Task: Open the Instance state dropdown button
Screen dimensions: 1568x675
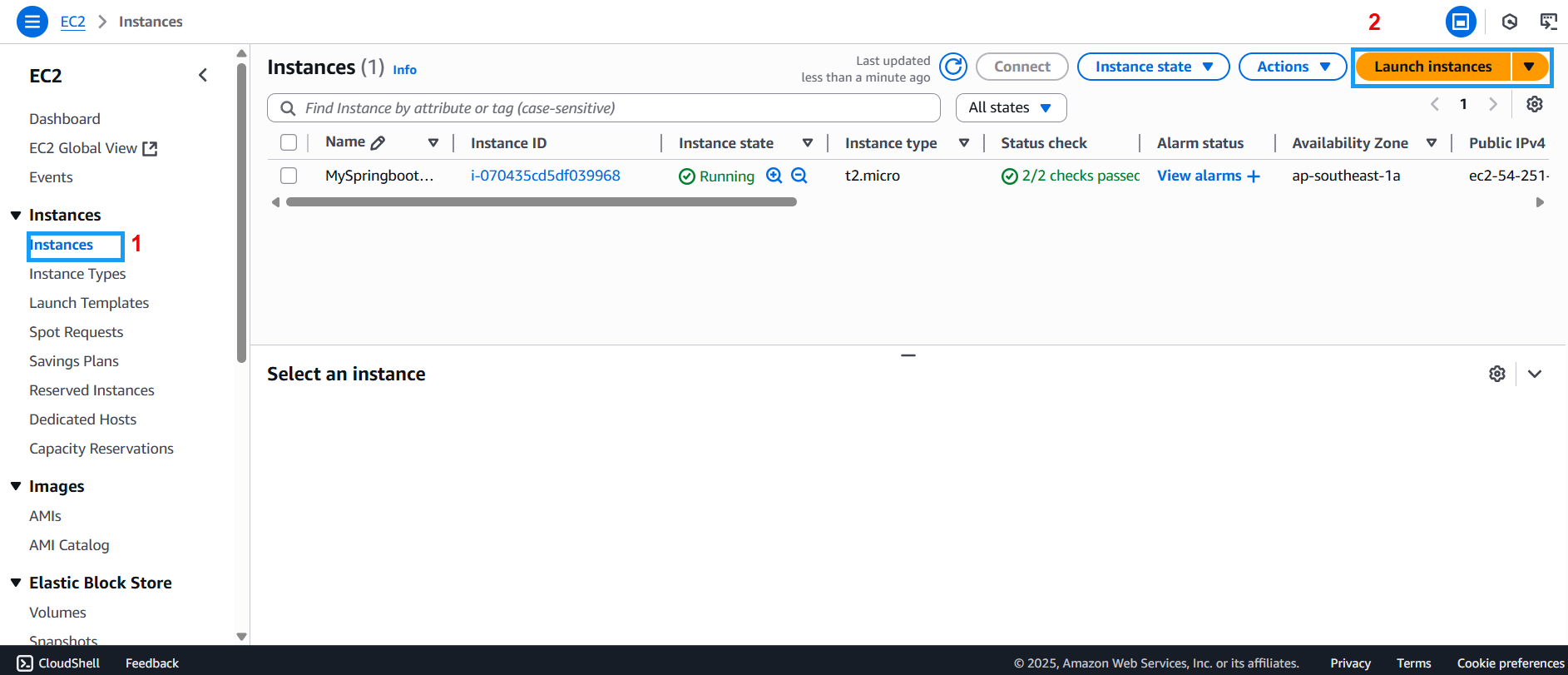Action: coord(1153,67)
